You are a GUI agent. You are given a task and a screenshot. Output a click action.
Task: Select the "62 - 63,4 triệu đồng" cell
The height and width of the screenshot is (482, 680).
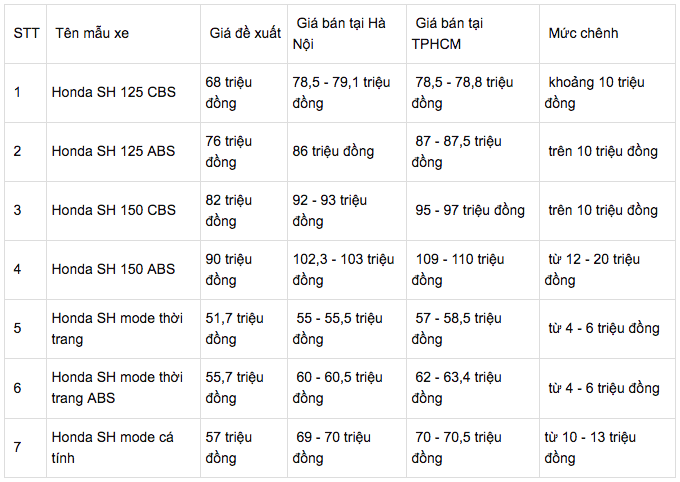[x=459, y=388]
